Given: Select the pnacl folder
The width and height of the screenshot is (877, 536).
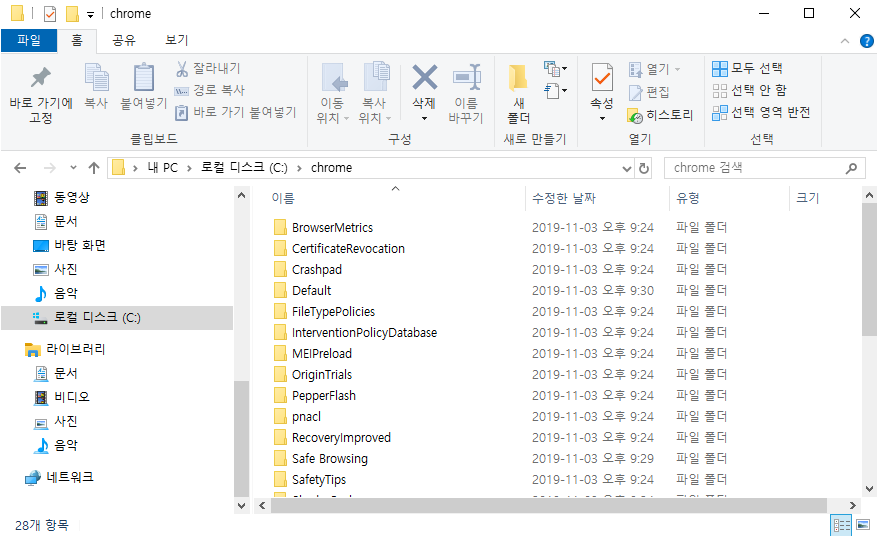Looking at the screenshot, I should [x=307, y=417].
